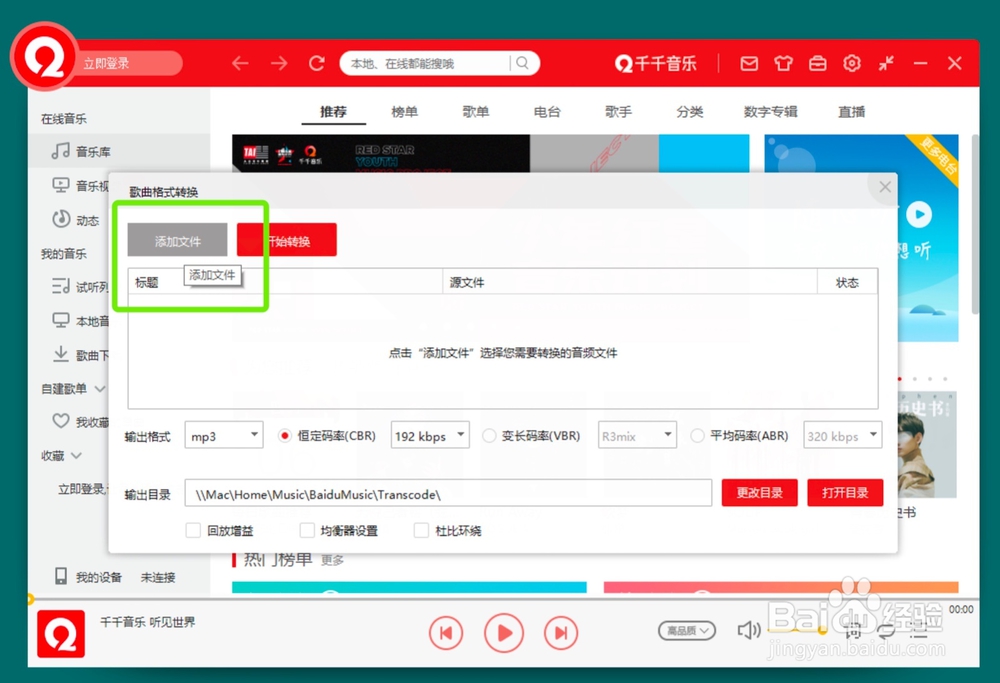The height and width of the screenshot is (683, 1000).
Task: Enable the 回放增益 checkbox
Action: 193,530
